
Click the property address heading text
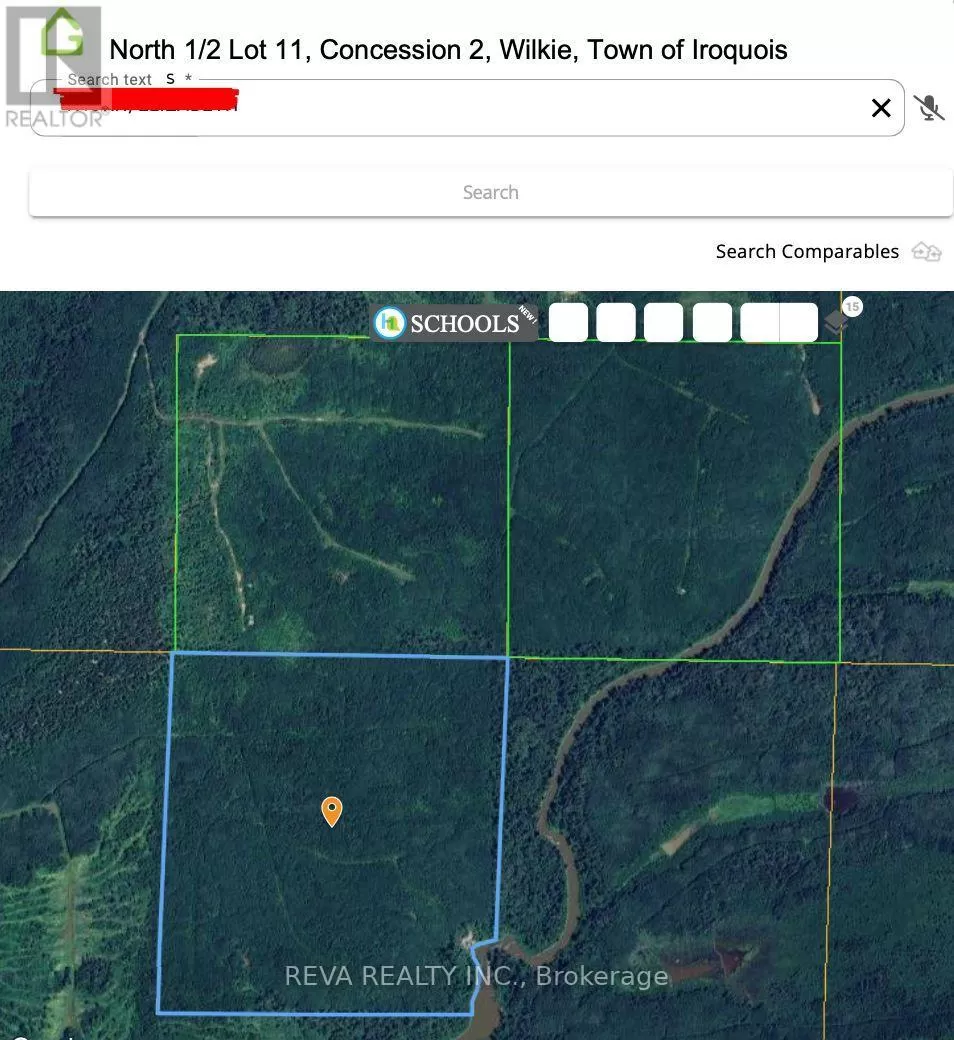point(448,50)
